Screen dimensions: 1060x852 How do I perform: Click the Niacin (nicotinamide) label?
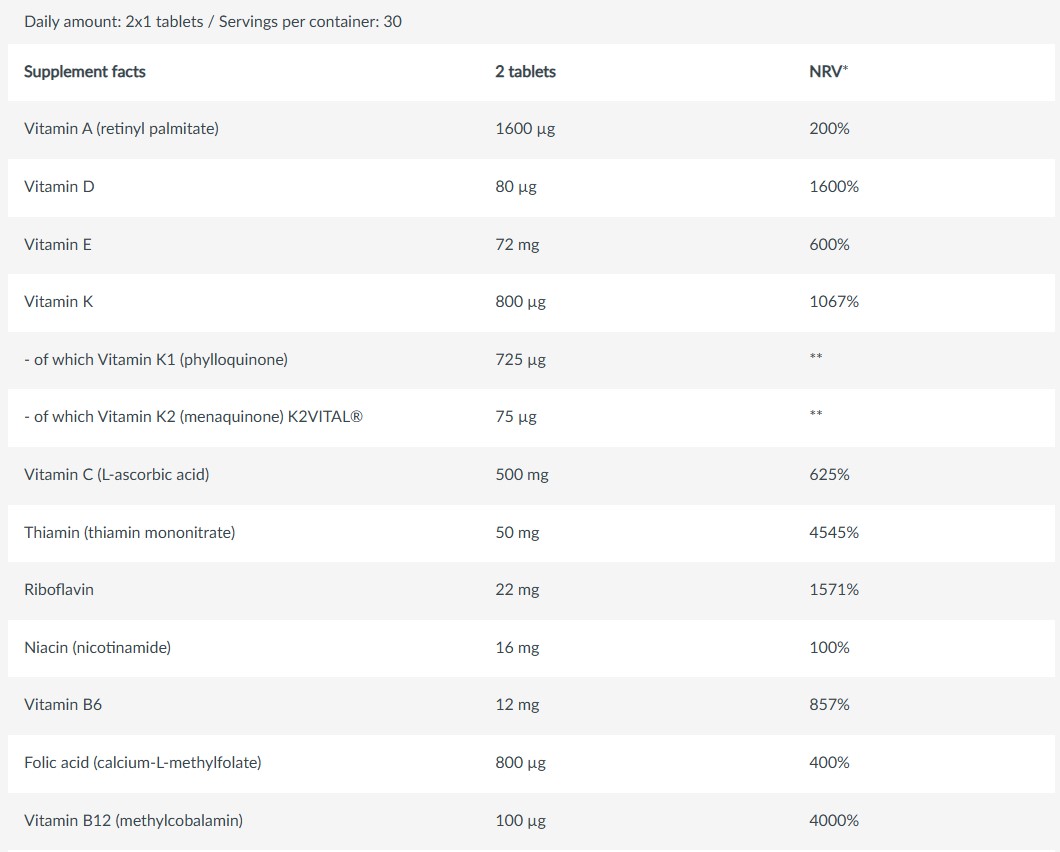(x=97, y=648)
